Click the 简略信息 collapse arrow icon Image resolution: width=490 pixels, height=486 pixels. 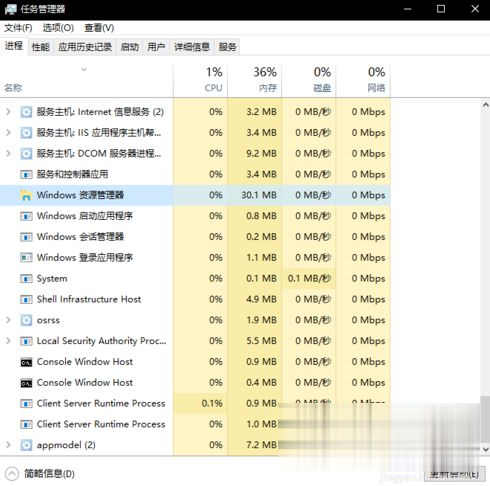click(x=12, y=474)
